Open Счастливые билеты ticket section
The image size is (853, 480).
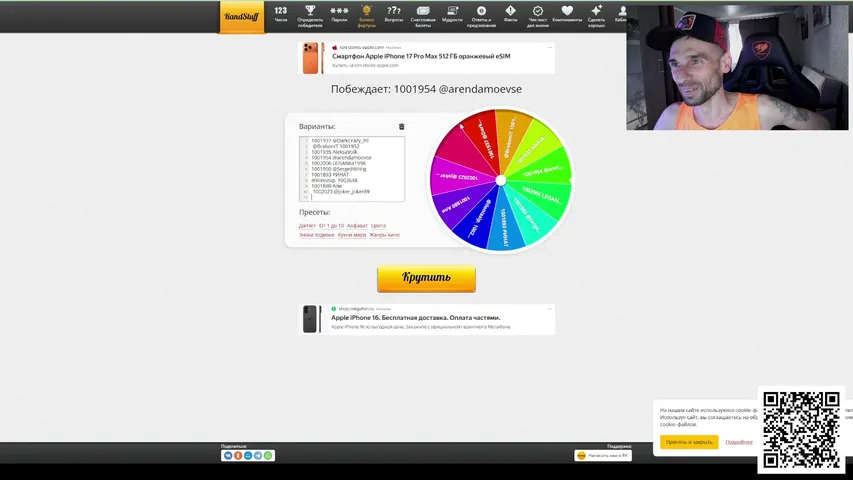click(x=423, y=16)
